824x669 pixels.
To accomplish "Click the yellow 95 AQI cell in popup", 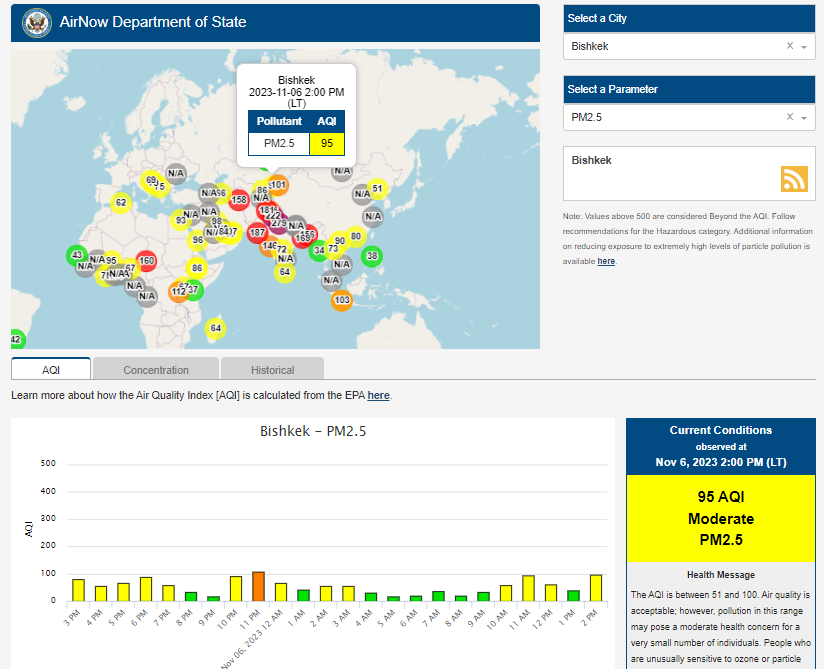I will coord(326,143).
